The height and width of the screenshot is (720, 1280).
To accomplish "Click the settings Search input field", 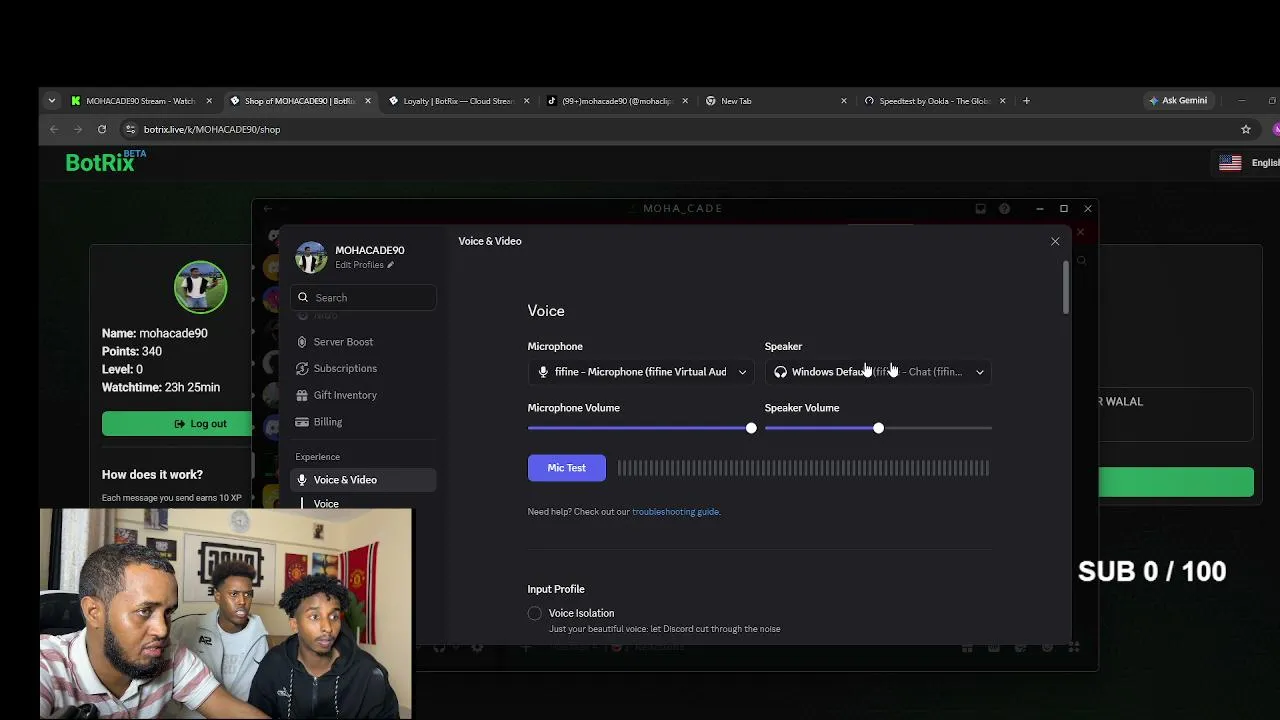I will point(363,297).
